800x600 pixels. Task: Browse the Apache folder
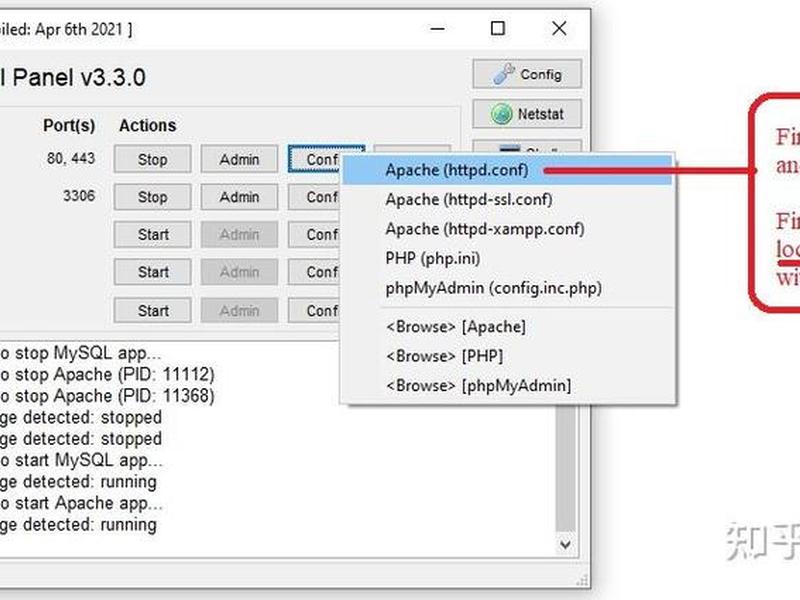click(x=507, y=327)
